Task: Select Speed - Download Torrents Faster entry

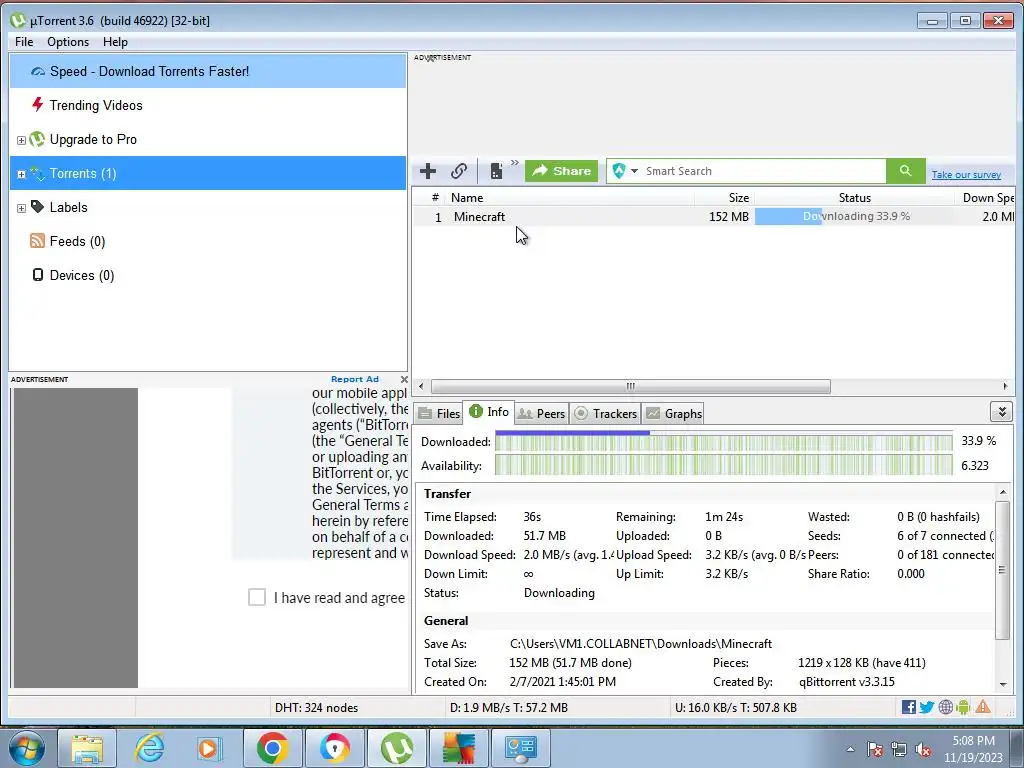Action: click(208, 71)
